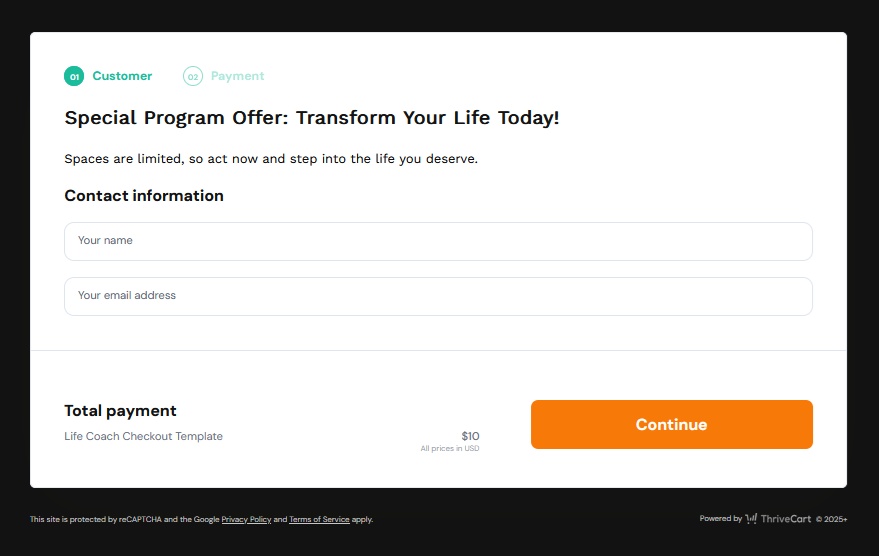Click the $10 price amount
The image size is (879, 556).
point(470,436)
